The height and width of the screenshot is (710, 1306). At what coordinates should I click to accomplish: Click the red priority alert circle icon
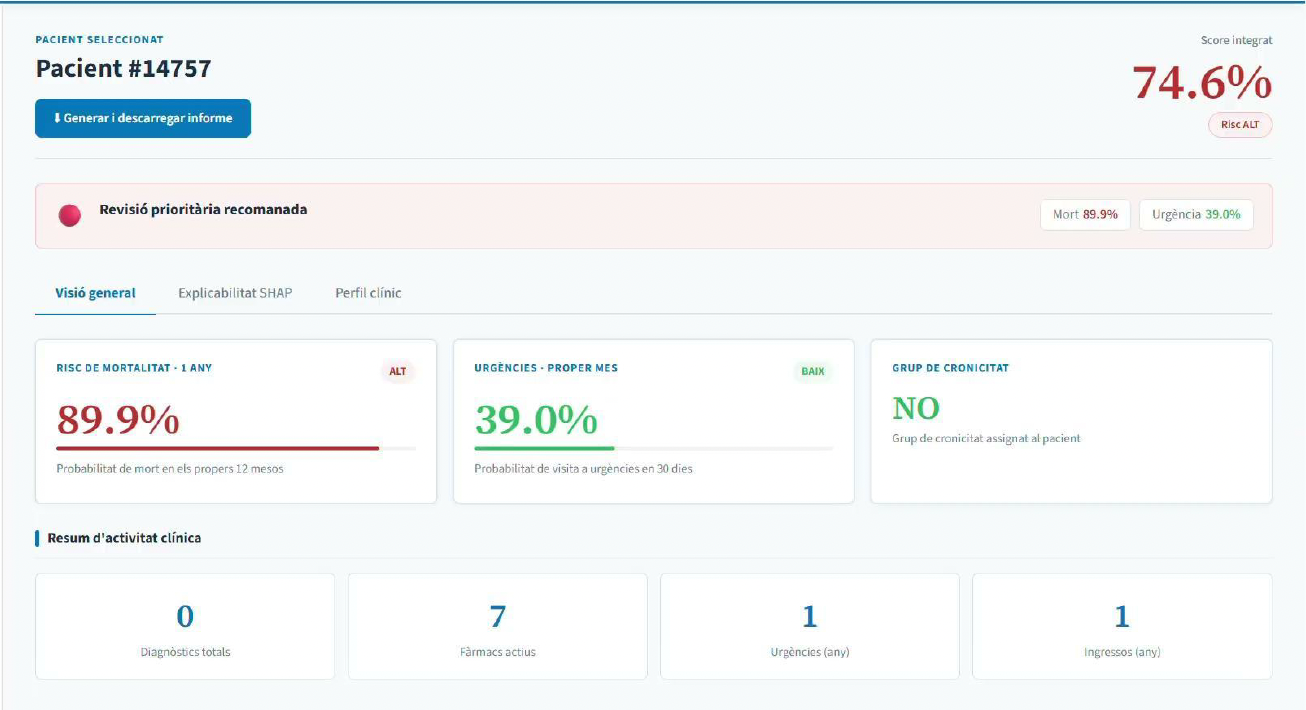point(69,215)
